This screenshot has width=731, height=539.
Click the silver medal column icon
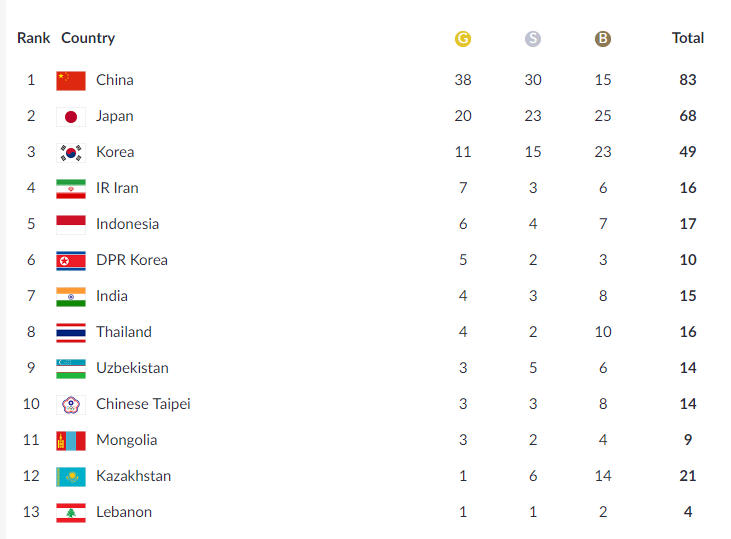tap(532, 39)
